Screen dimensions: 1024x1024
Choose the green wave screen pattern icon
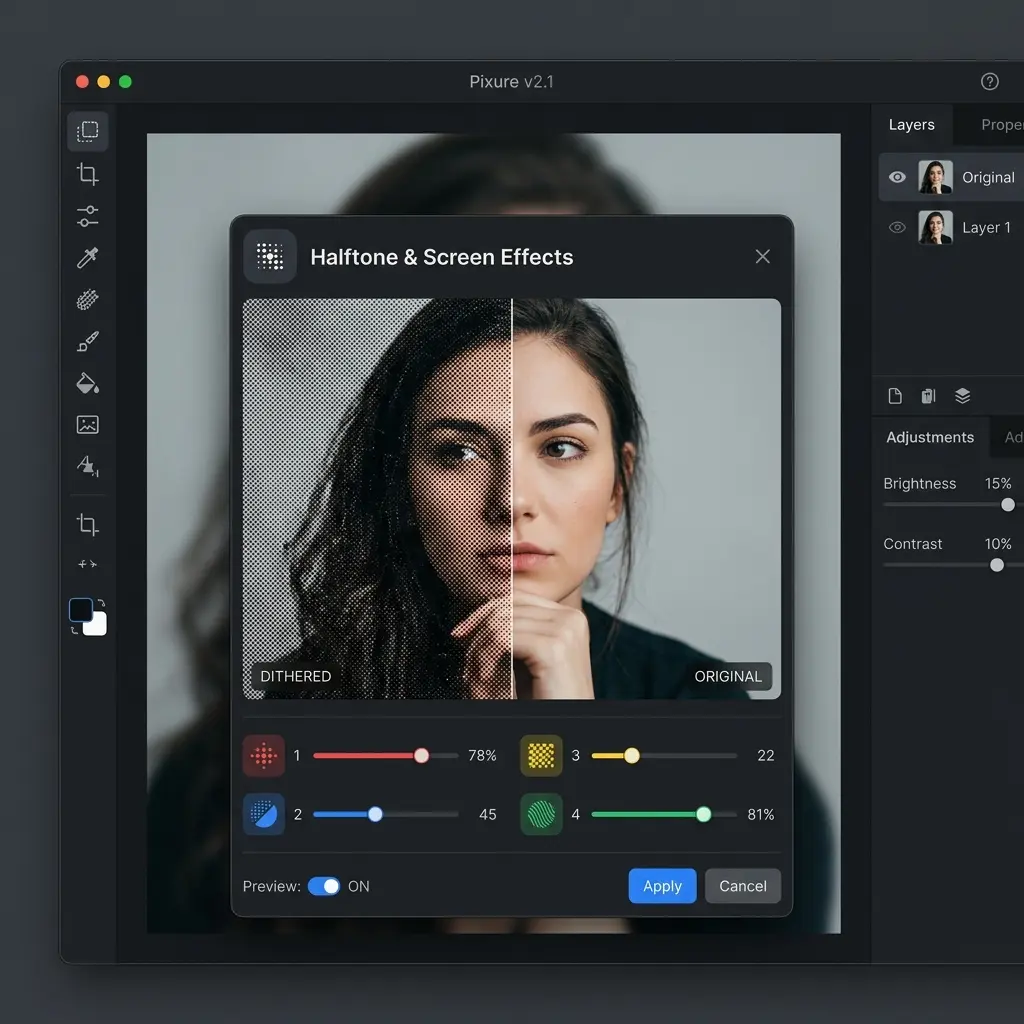(x=541, y=814)
